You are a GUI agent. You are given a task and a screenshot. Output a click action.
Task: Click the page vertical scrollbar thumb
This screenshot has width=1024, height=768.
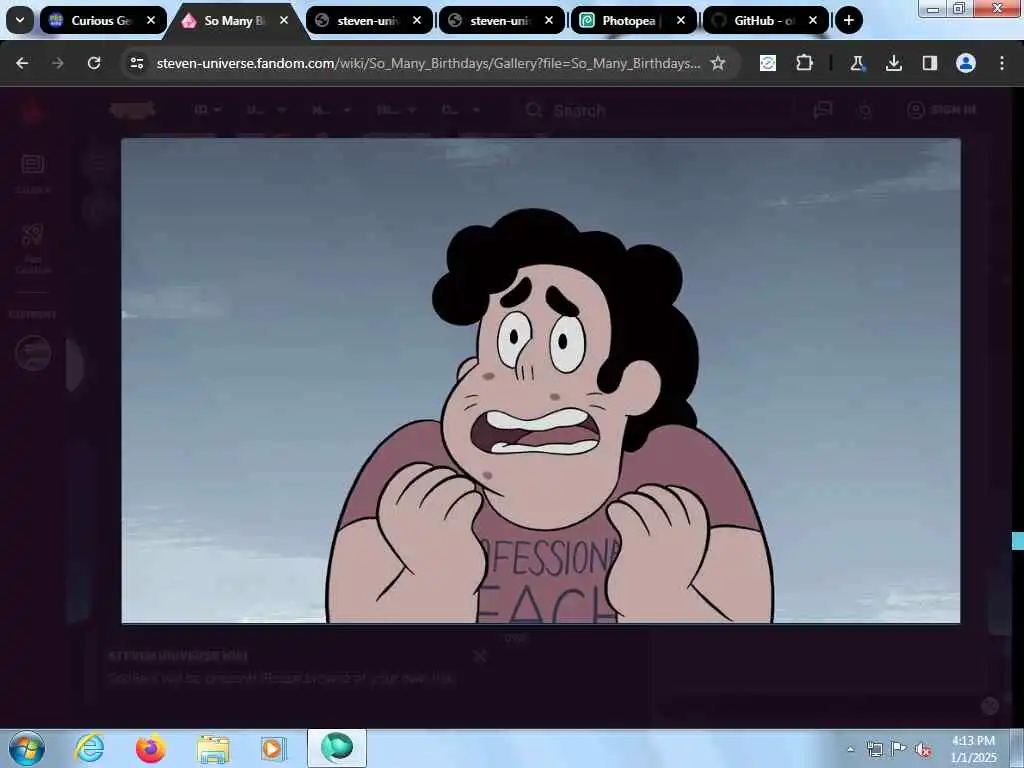1017,541
